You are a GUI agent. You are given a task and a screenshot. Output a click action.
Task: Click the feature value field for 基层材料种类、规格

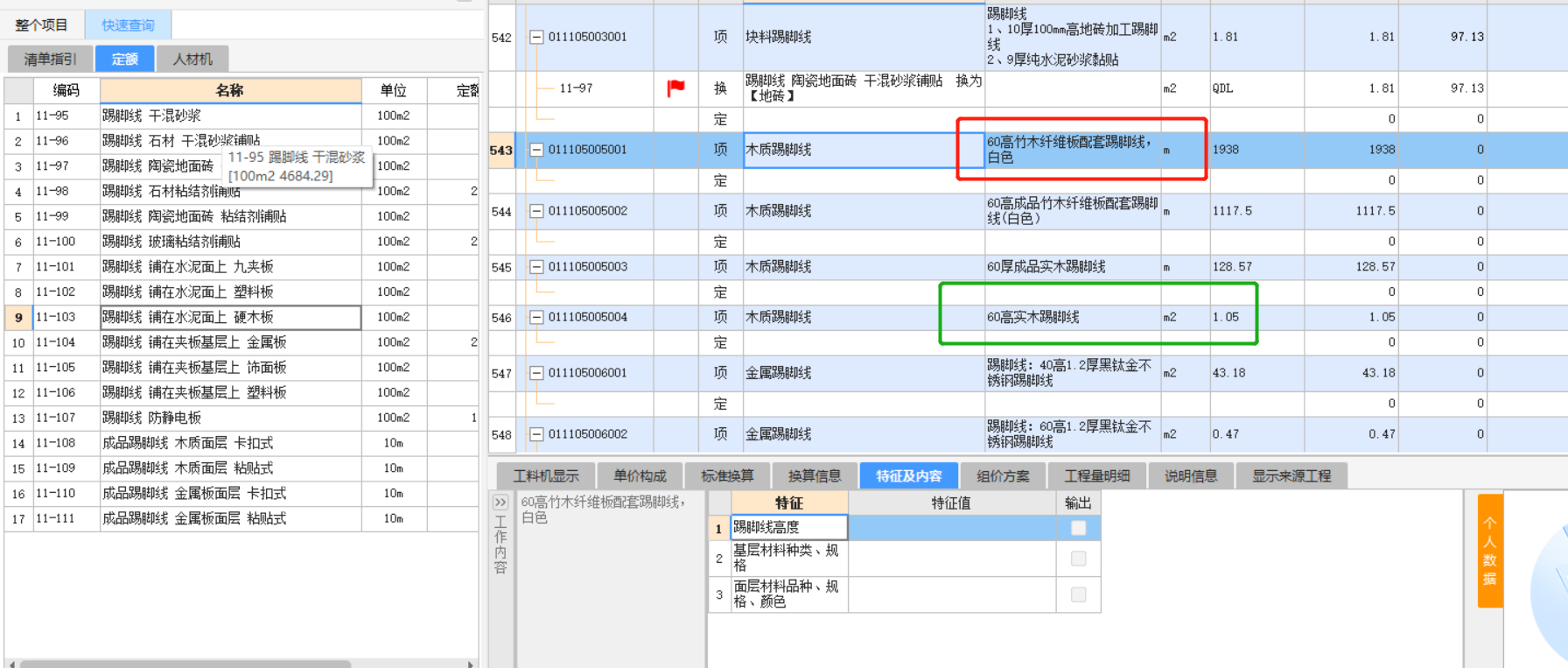click(x=952, y=558)
